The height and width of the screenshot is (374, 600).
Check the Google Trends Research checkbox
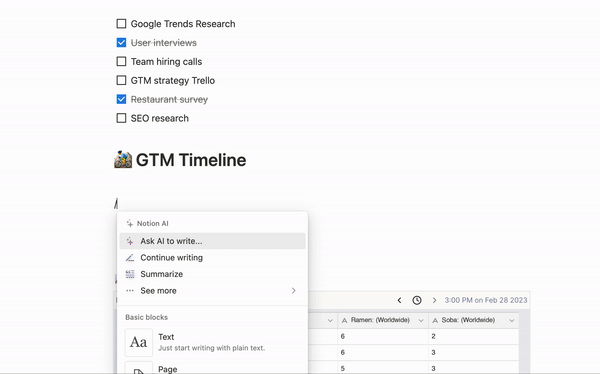click(121, 24)
